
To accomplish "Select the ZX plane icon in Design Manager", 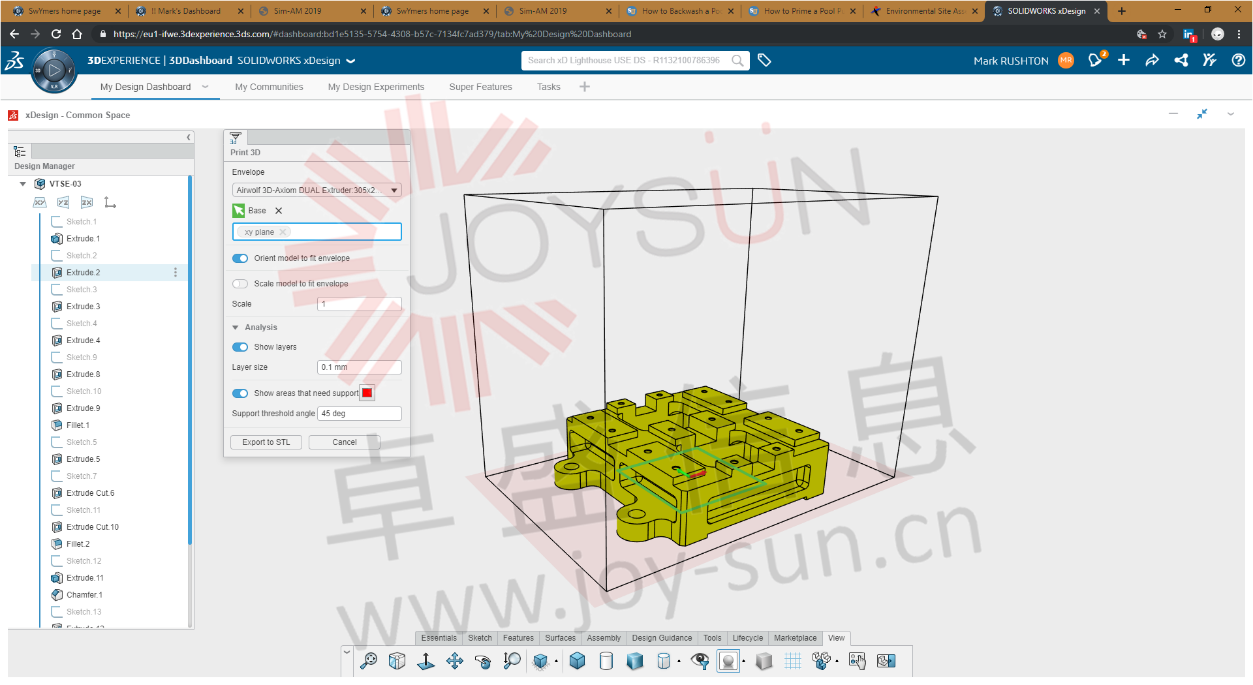I will click(x=86, y=203).
